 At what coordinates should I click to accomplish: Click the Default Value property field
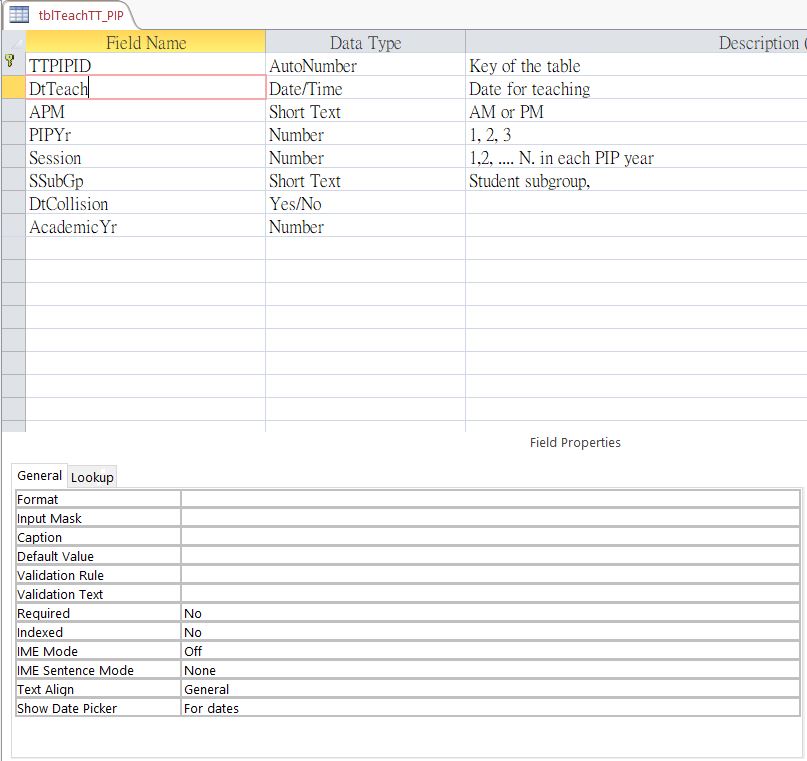click(x=490, y=556)
